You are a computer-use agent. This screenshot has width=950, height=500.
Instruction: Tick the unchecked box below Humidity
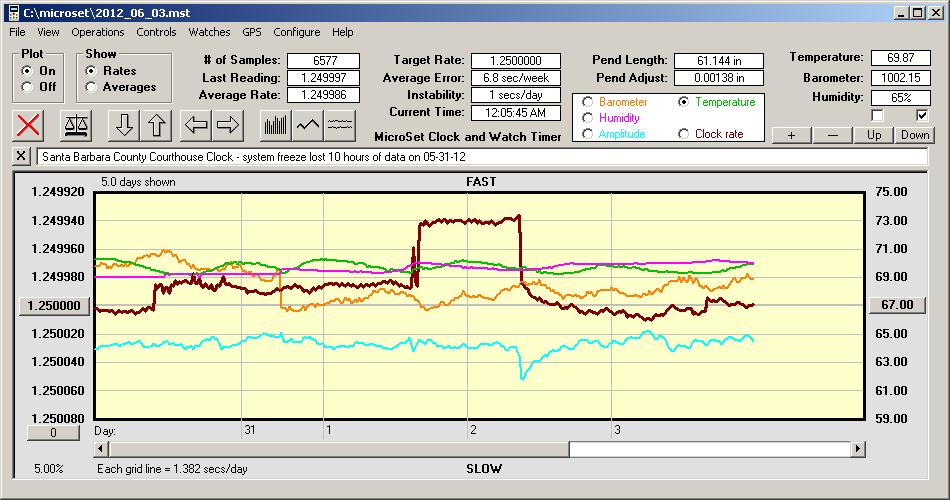pyautogui.click(x=878, y=115)
